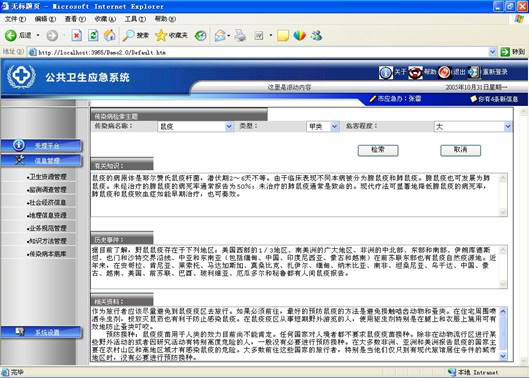Viewport: 529px width, 378px height.
Task: Click the Print icon in toolbar
Action: pos(240,35)
